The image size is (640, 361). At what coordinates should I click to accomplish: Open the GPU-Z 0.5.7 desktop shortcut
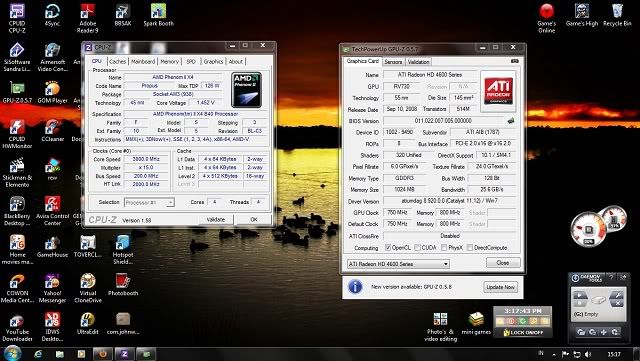17,92
